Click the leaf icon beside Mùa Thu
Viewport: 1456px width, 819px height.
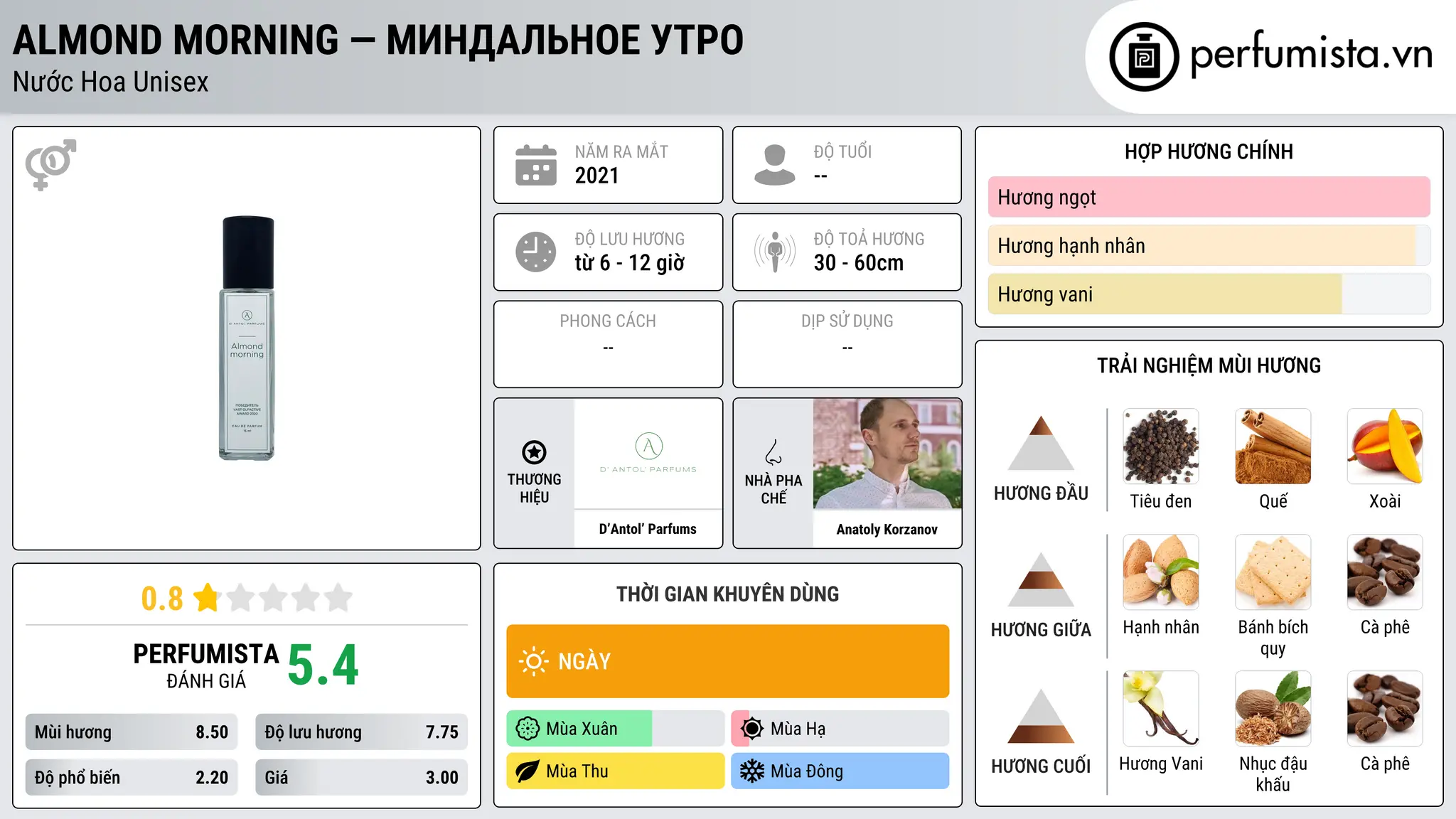[528, 771]
